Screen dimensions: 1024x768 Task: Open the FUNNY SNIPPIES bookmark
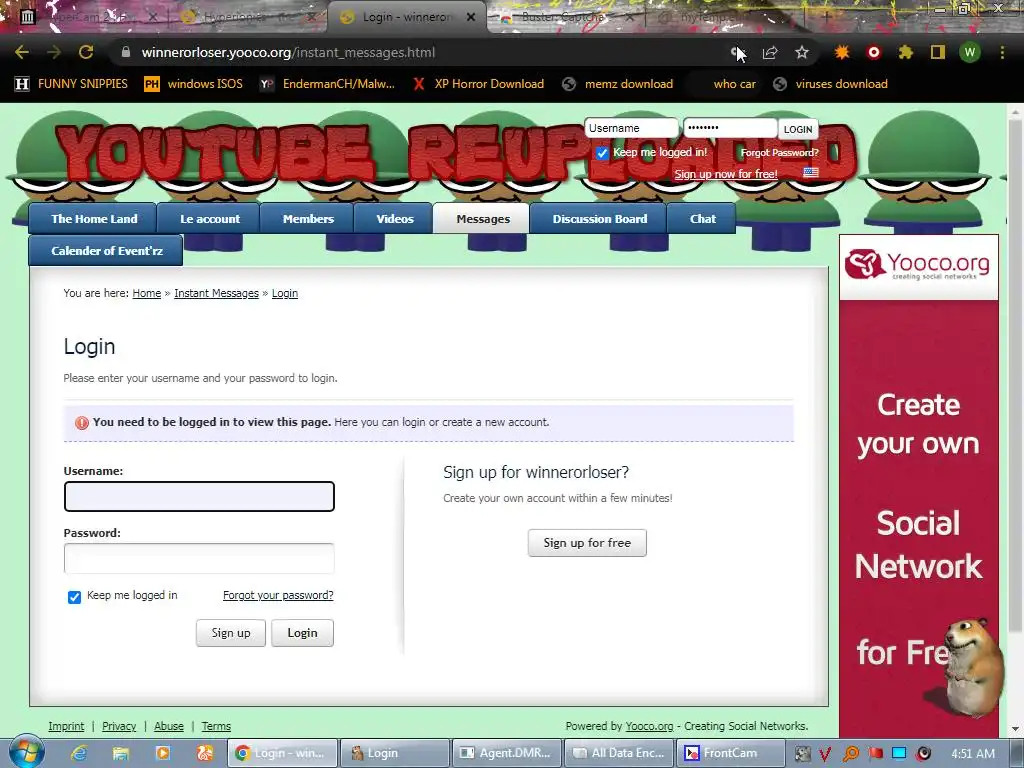(71, 84)
